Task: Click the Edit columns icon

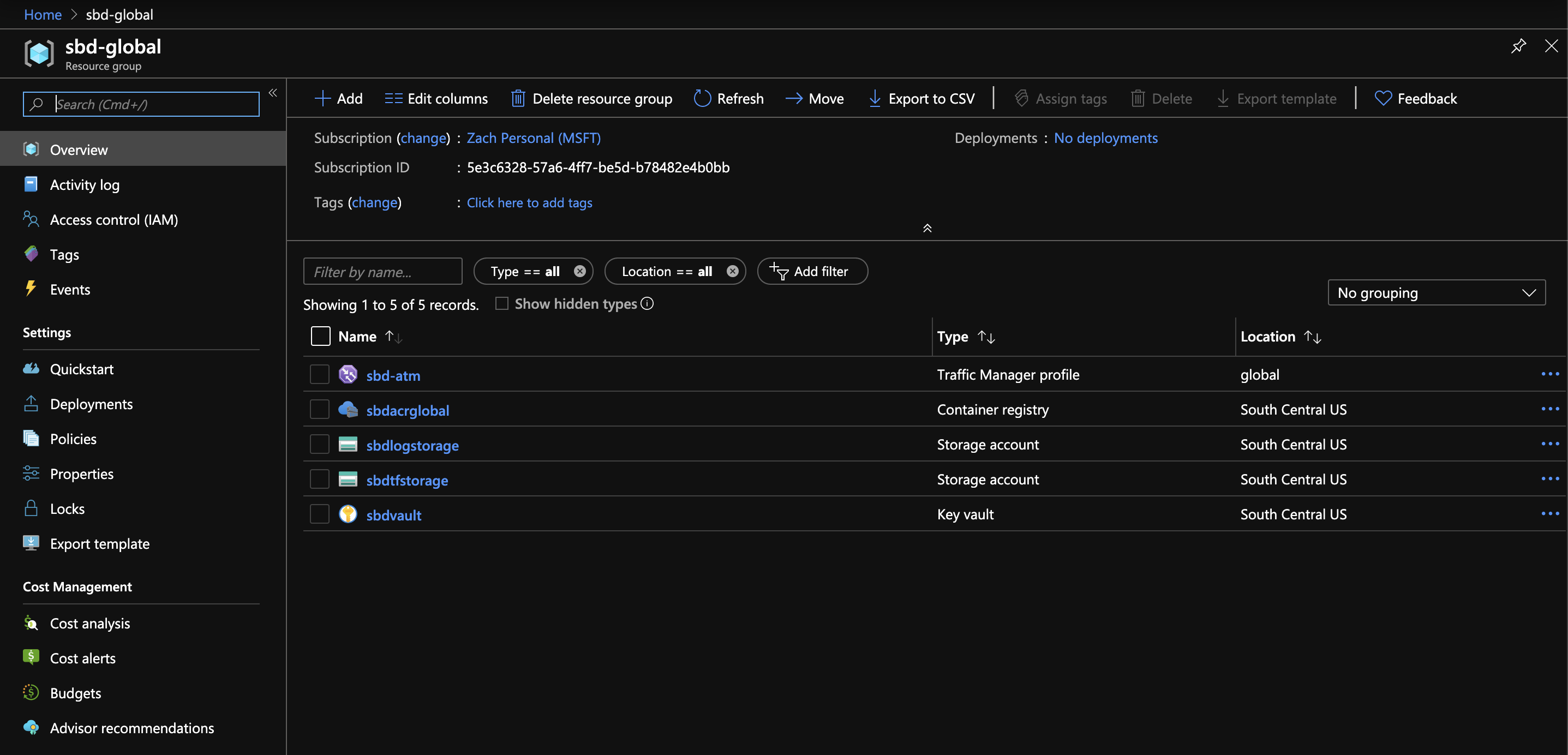Action: [393, 98]
